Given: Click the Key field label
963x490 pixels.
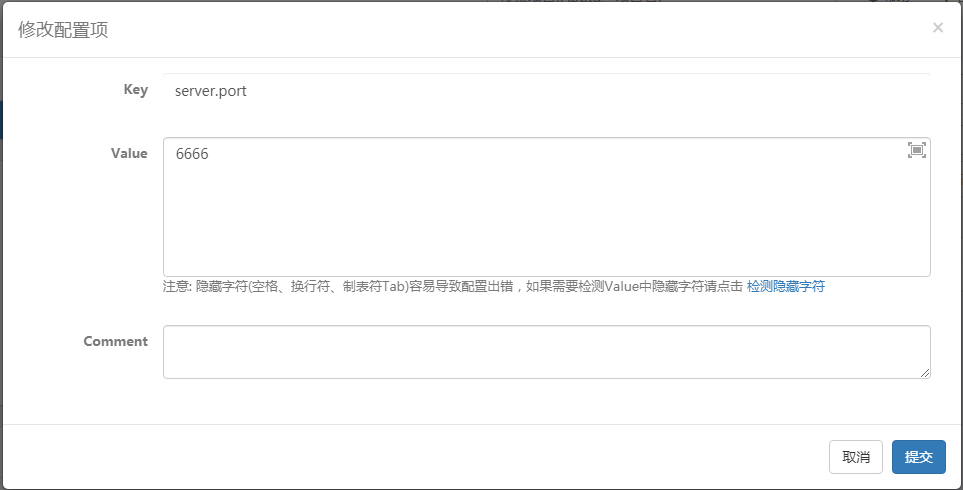Looking at the screenshot, I should pos(136,90).
